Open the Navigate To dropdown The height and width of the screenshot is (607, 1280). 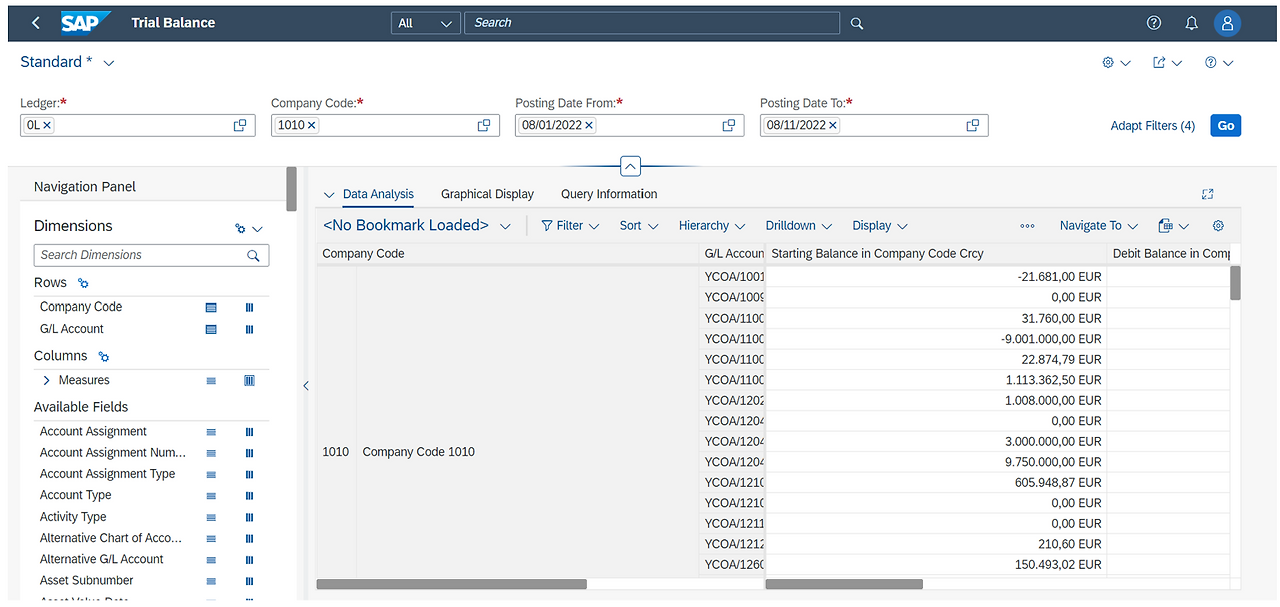(1099, 226)
